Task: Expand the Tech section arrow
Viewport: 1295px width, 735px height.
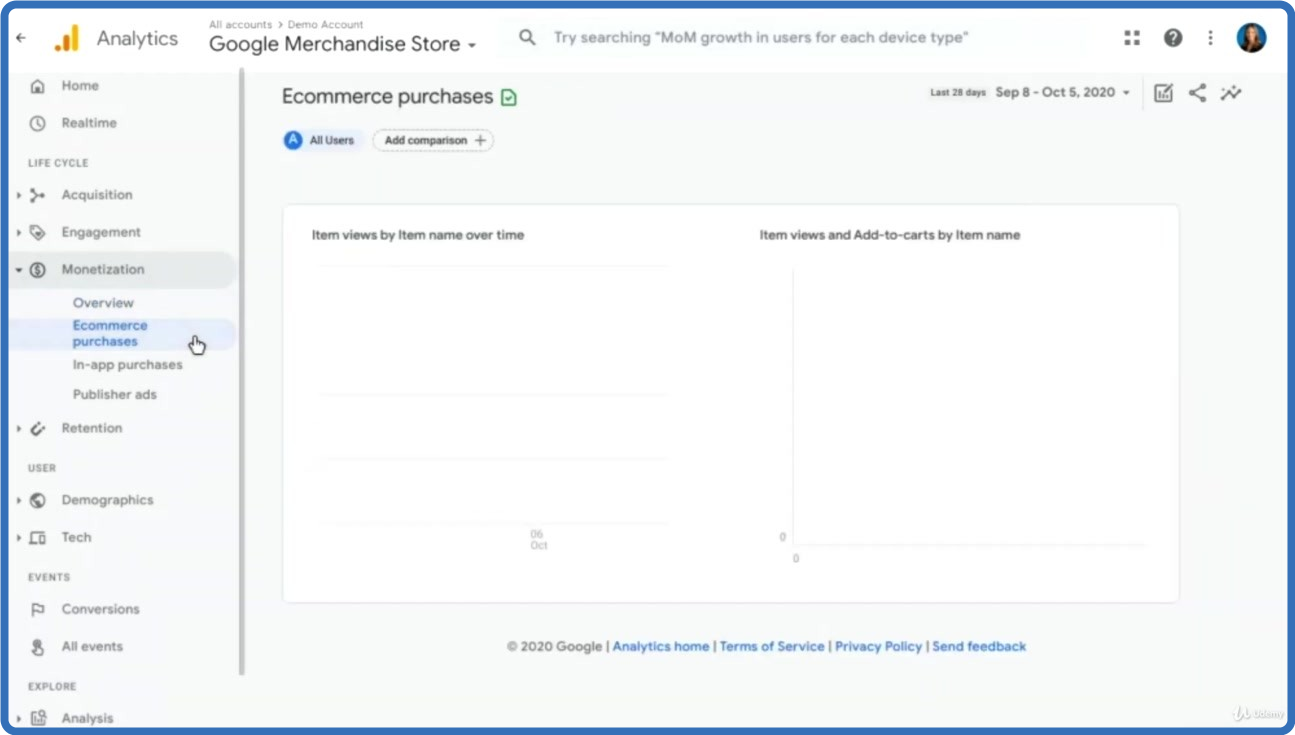Action: coord(19,537)
